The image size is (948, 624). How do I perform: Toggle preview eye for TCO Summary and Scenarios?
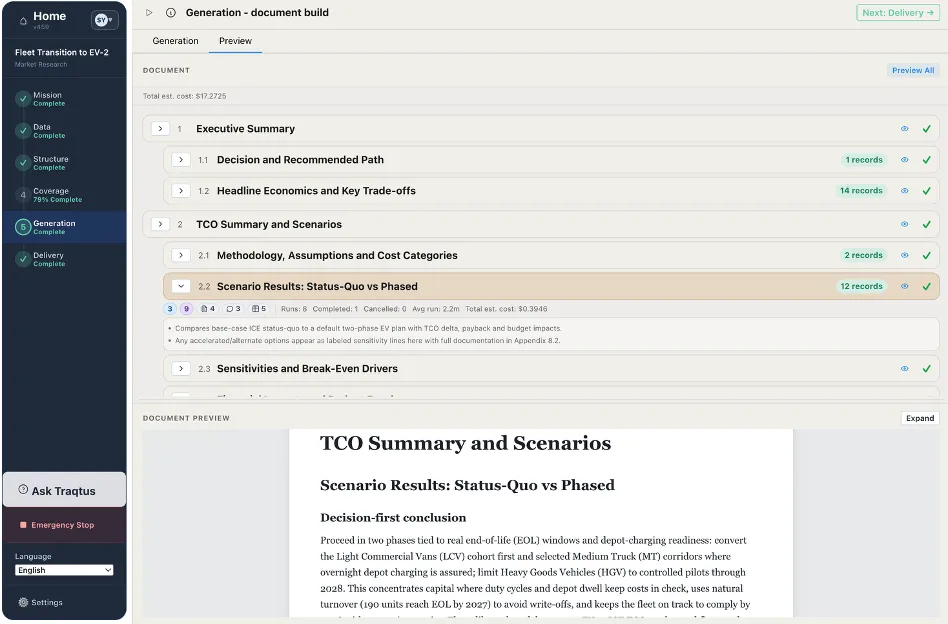(904, 224)
